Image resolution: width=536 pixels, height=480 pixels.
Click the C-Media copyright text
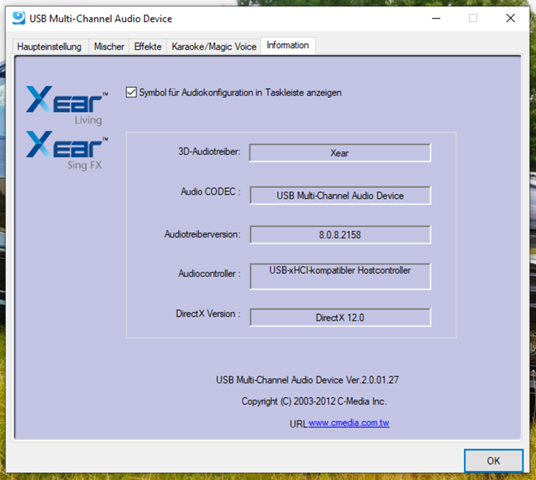coord(314,401)
